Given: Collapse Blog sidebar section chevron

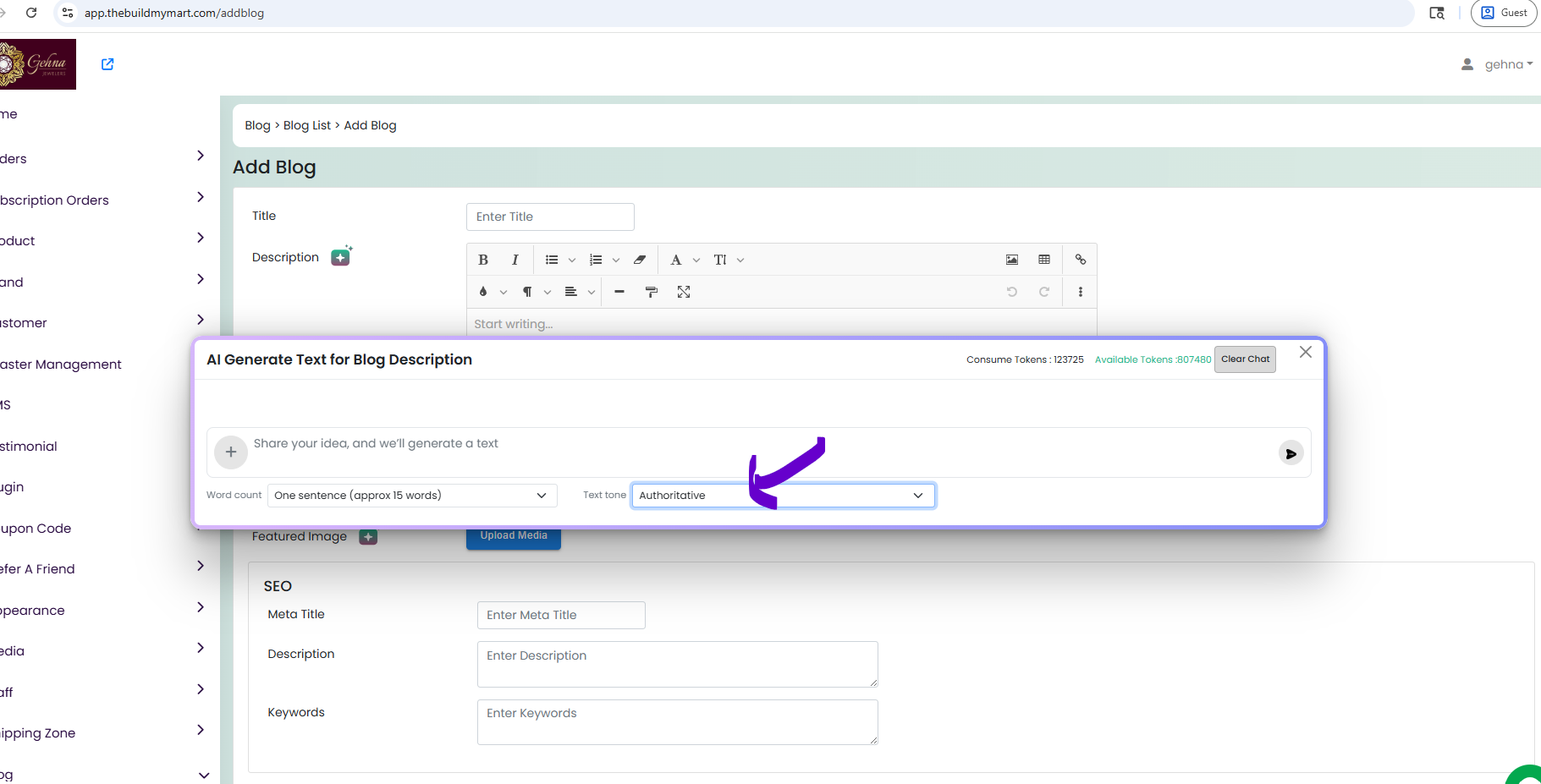Looking at the screenshot, I should tap(204, 775).
